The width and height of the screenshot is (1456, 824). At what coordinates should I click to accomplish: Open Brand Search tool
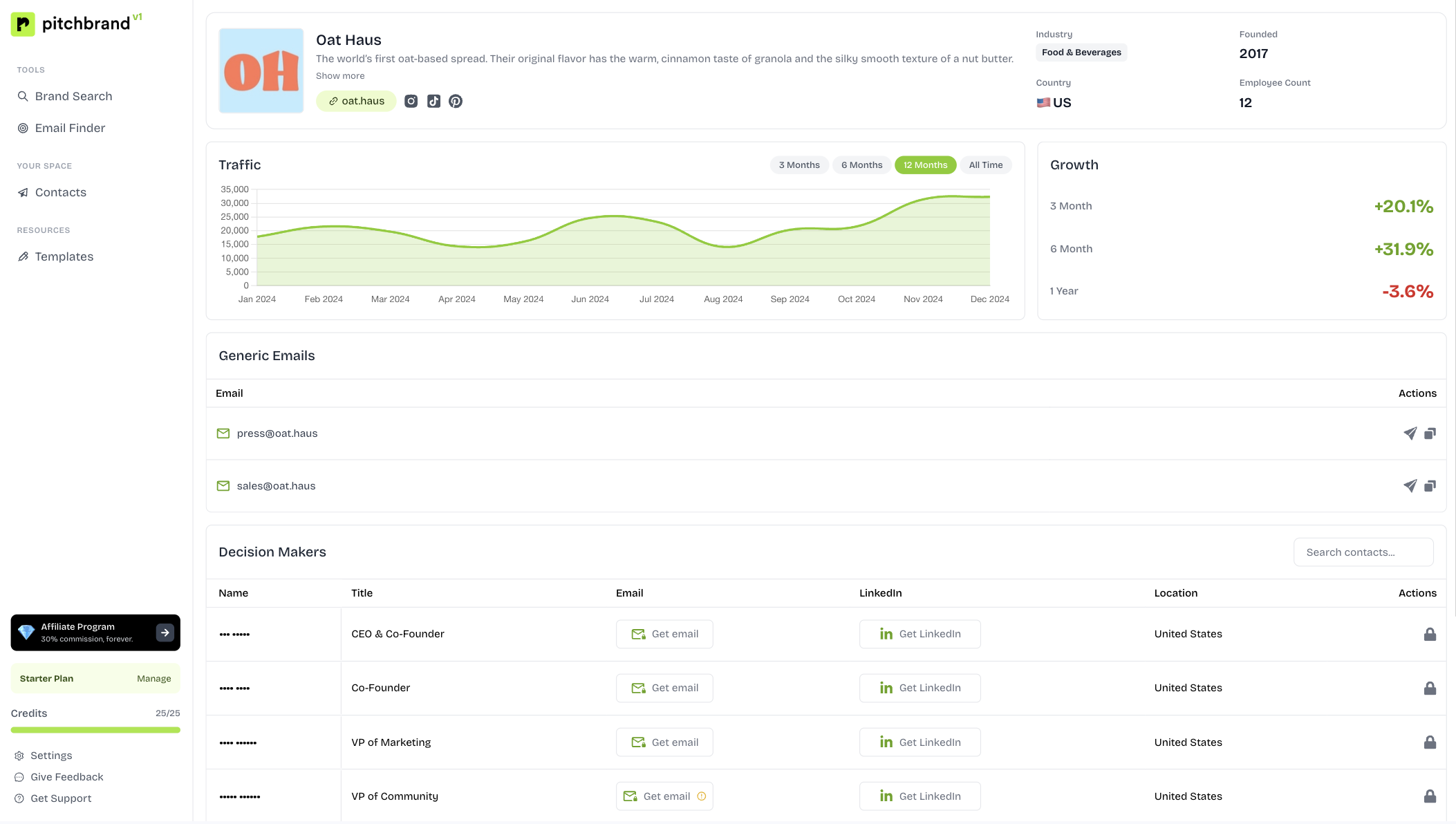(x=65, y=96)
